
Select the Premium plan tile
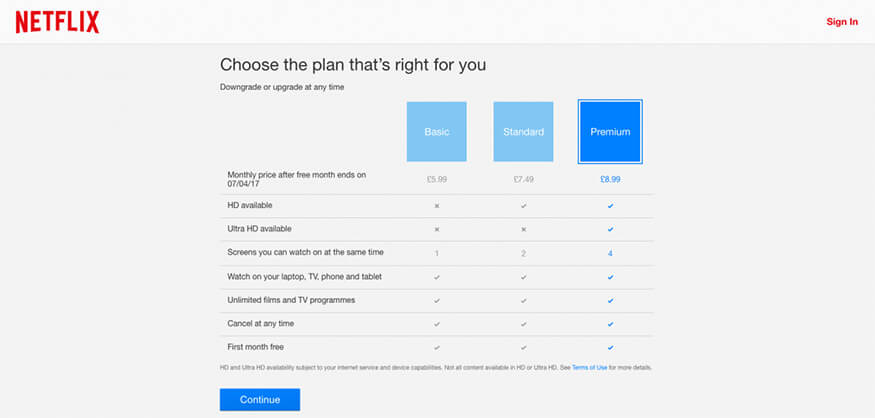[610, 132]
